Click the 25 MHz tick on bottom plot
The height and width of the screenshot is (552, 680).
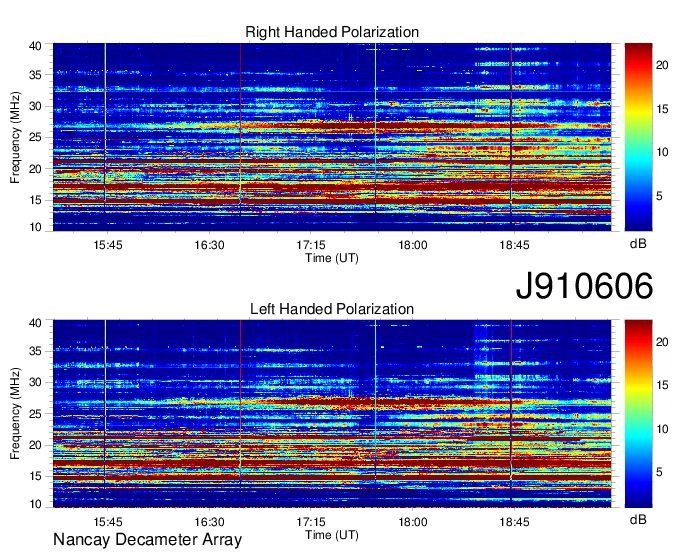click(x=36, y=414)
